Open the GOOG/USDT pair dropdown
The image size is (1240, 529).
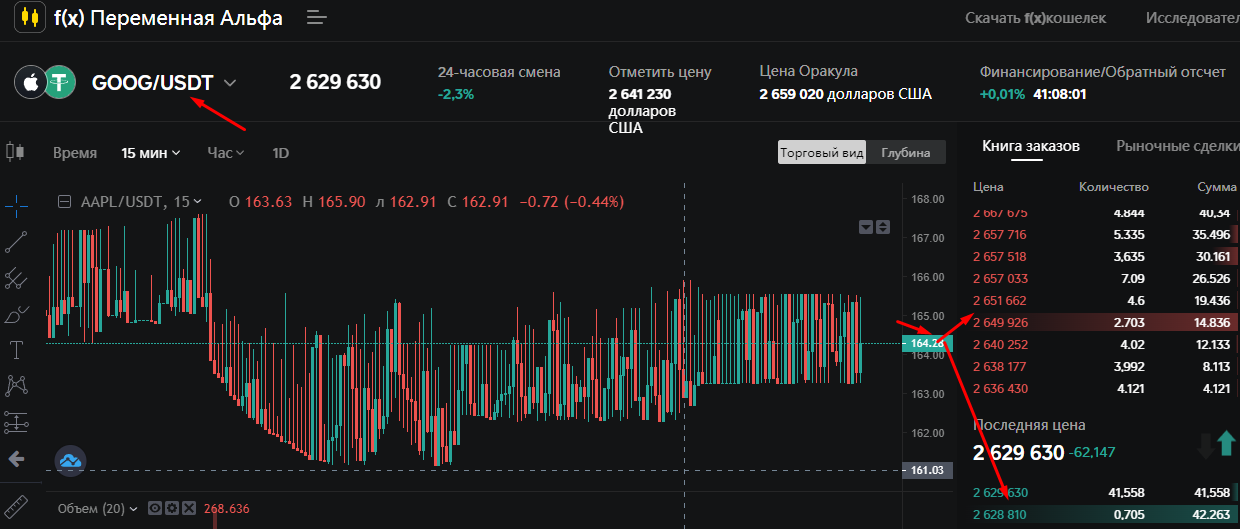coord(231,83)
